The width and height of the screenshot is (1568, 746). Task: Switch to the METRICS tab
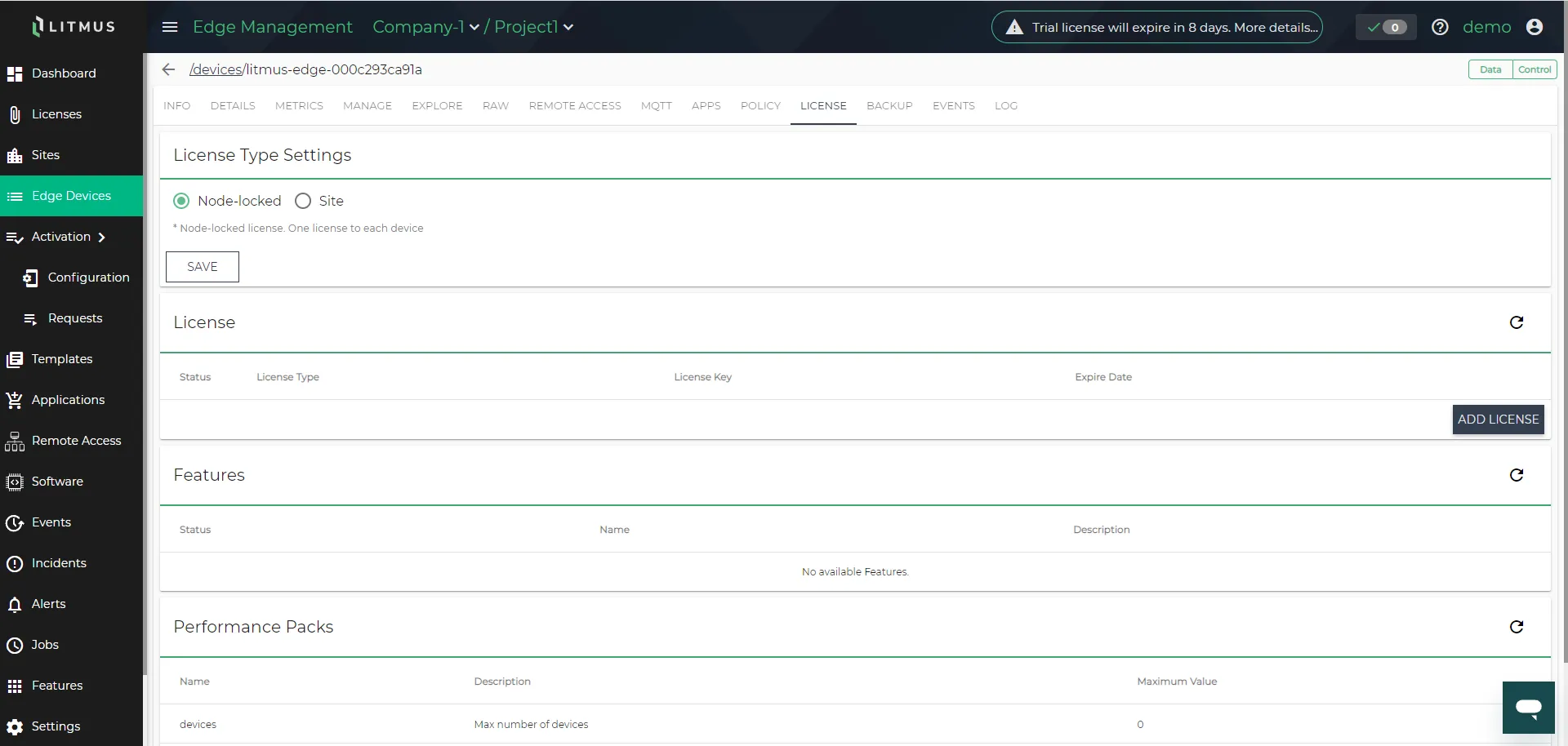pyautogui.click(x=299, y=106)
